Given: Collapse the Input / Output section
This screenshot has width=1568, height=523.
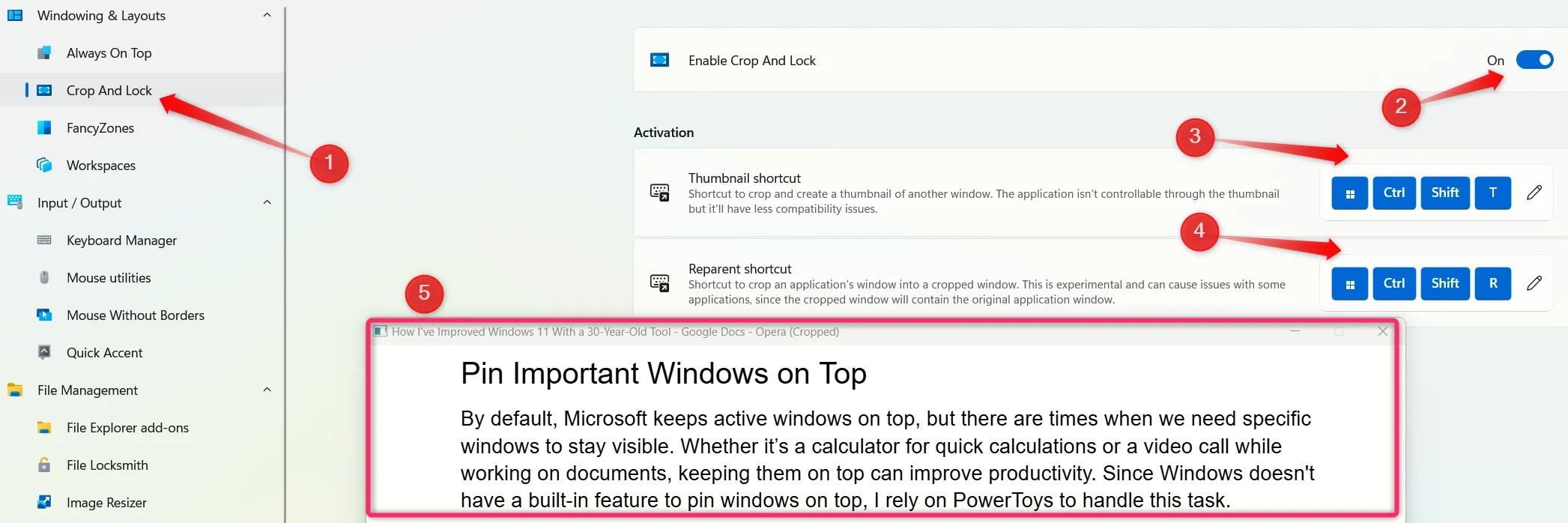Looking at the screenshot, I should (267, 202).
